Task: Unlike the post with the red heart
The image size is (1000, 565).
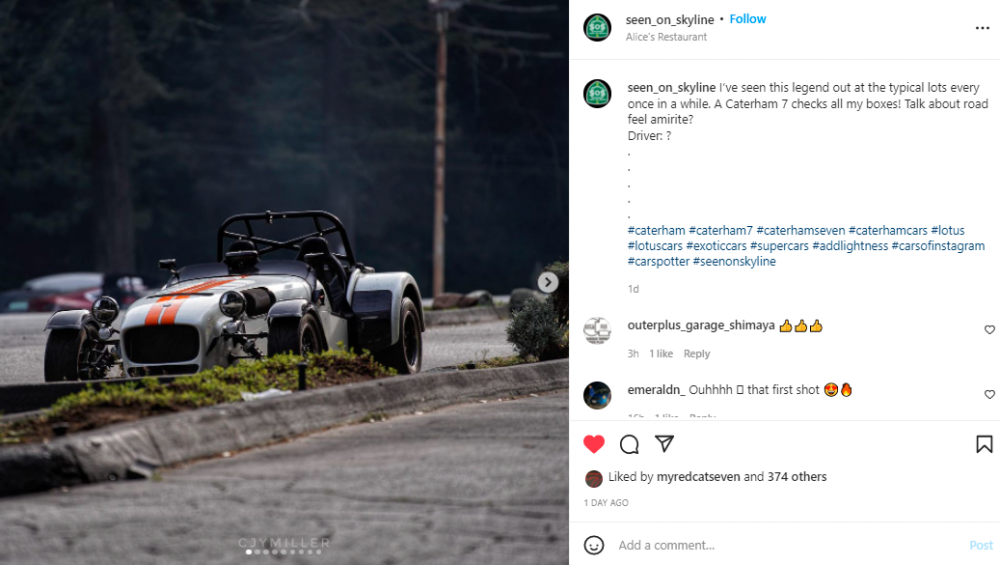Action: [x=594, y=444]
